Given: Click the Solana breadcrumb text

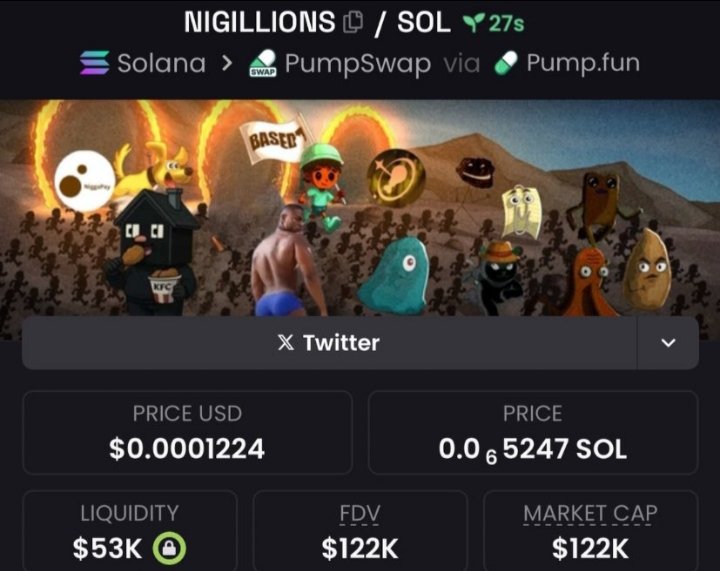Looking at the screenshot, I should click(161, 63).
